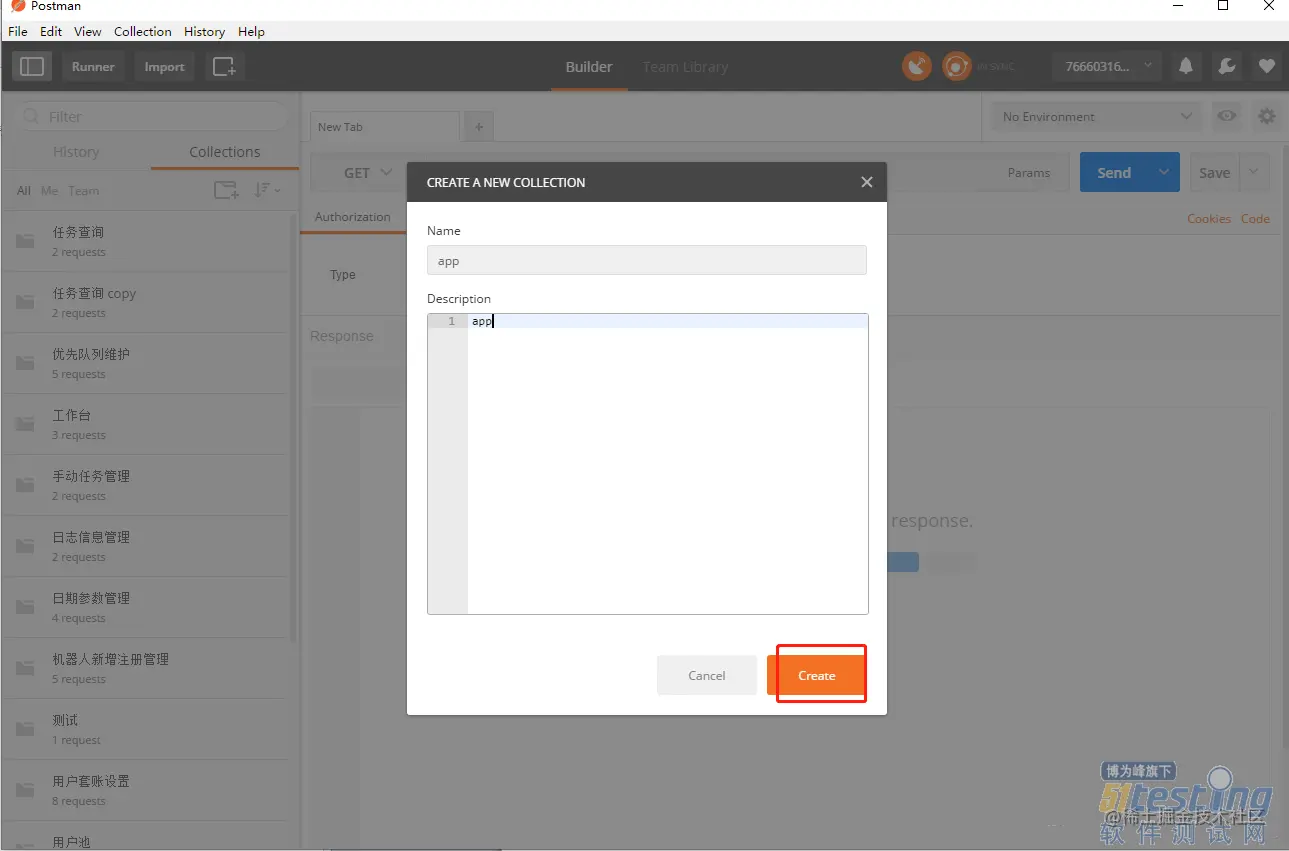Open the GET method dropdown

tap(368, 173)
